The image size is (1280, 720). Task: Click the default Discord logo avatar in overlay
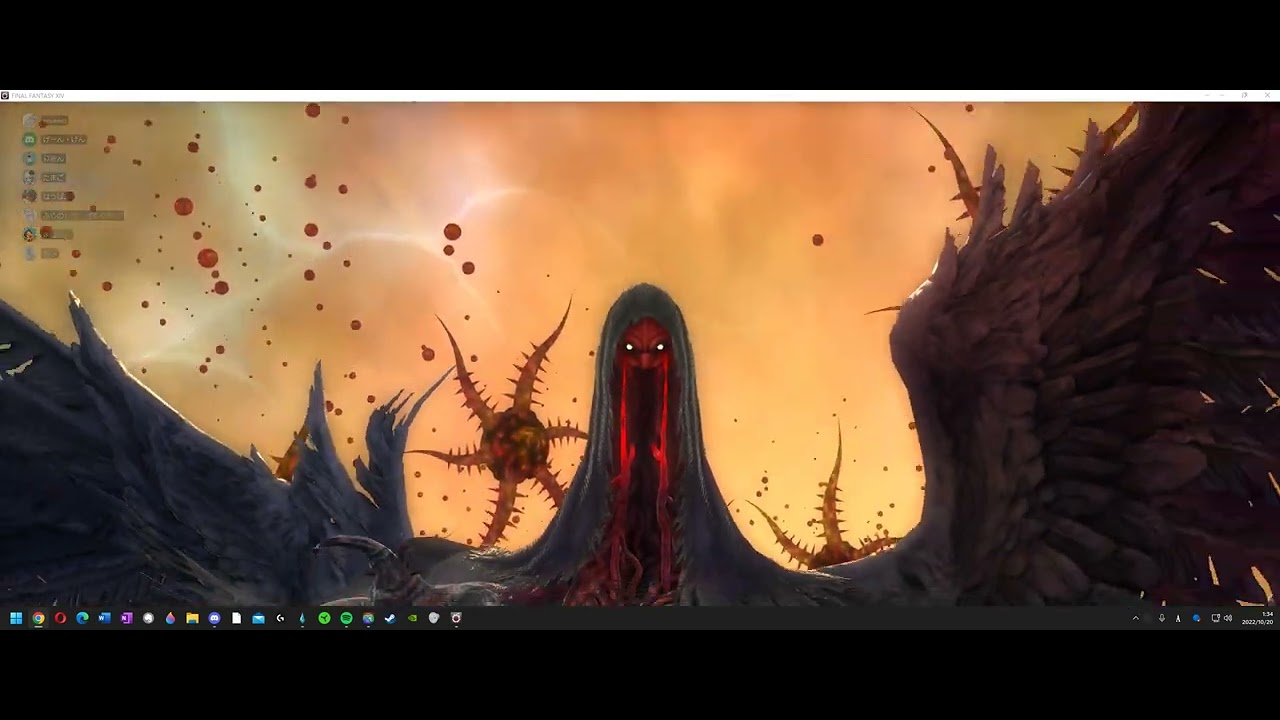[x=29, y=139]
